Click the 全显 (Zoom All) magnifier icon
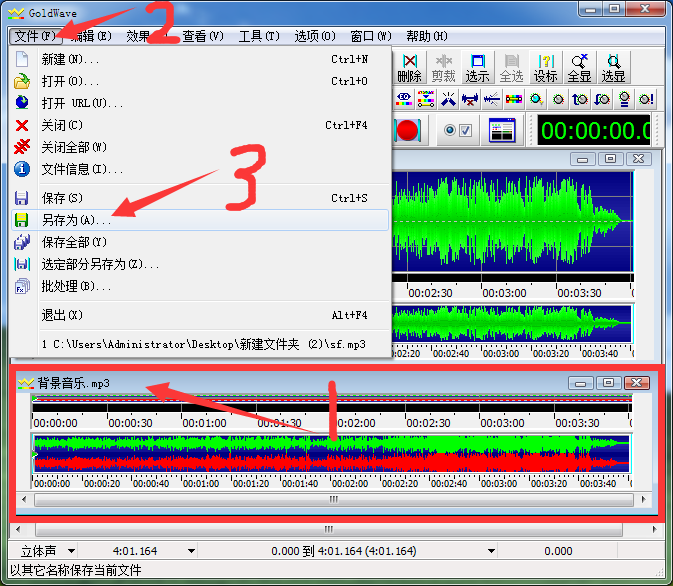 pos(579,67)
